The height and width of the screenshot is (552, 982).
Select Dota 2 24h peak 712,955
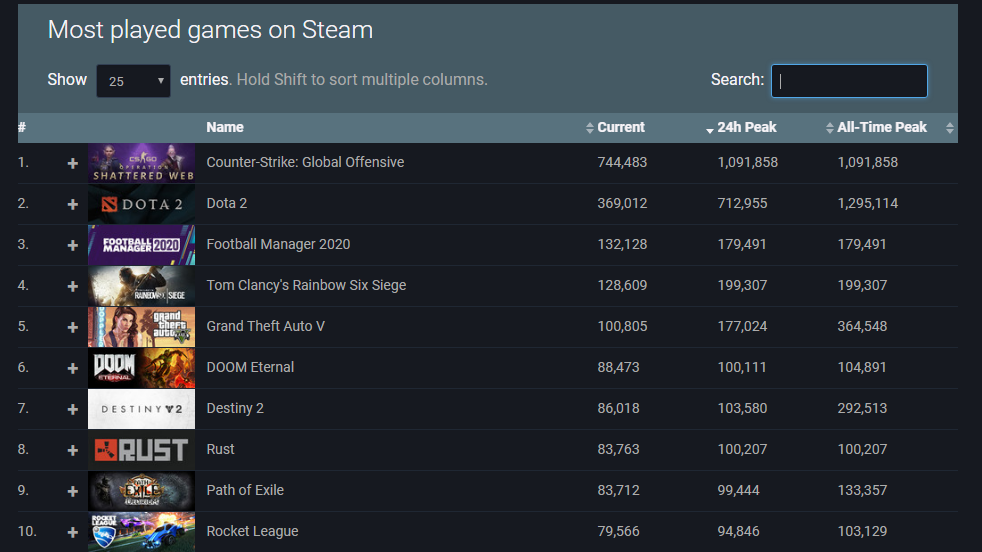742,203
